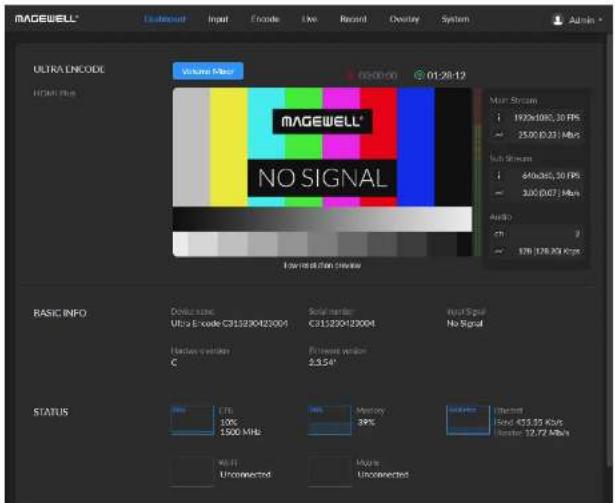This screenshot has width=615, height=503.
Task: Click the 1920x1080, 30 FPS value
Action: click(546, 117)
